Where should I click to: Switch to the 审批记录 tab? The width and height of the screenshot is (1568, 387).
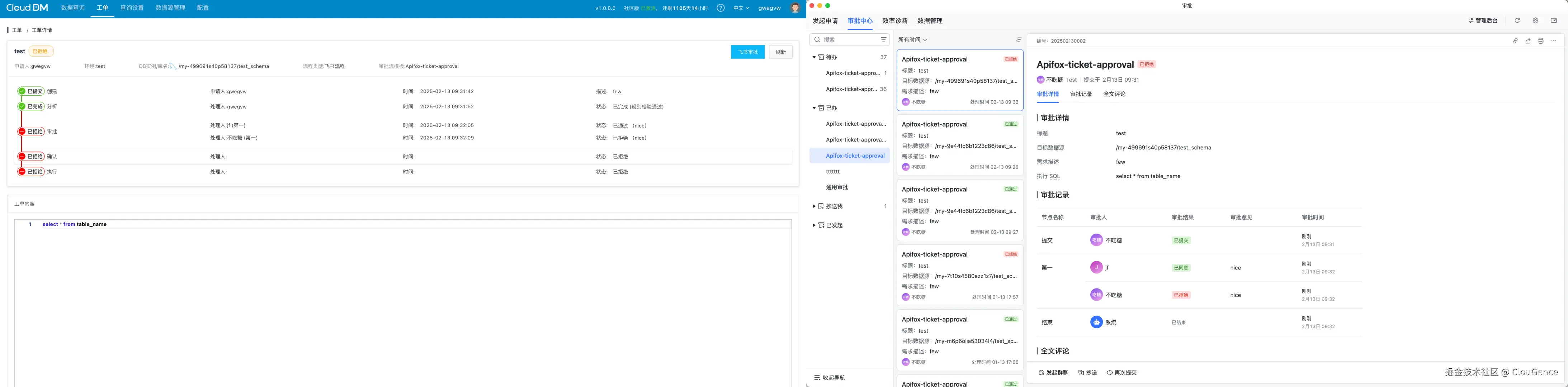click(1081, 94)
